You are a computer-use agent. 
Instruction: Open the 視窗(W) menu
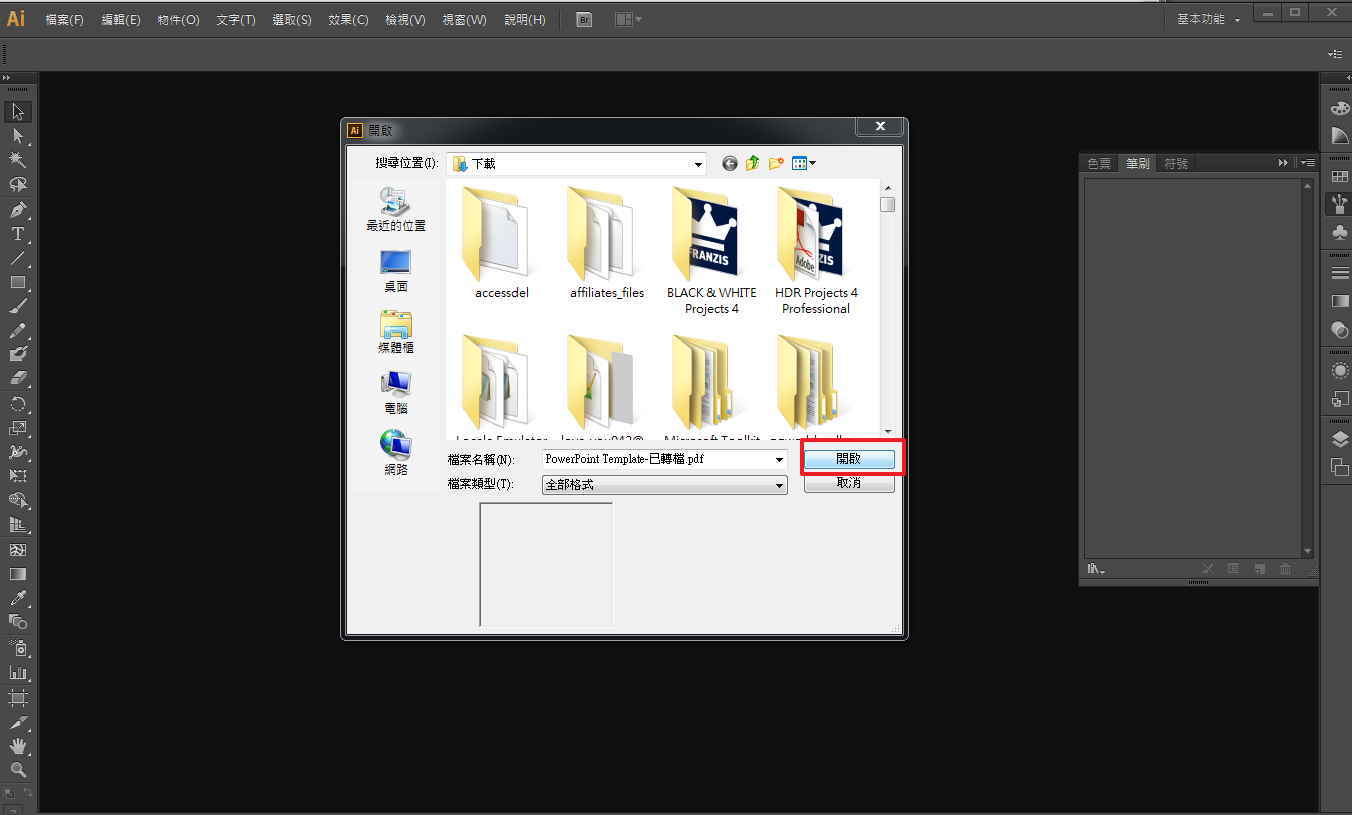click(x=464, y=20)
